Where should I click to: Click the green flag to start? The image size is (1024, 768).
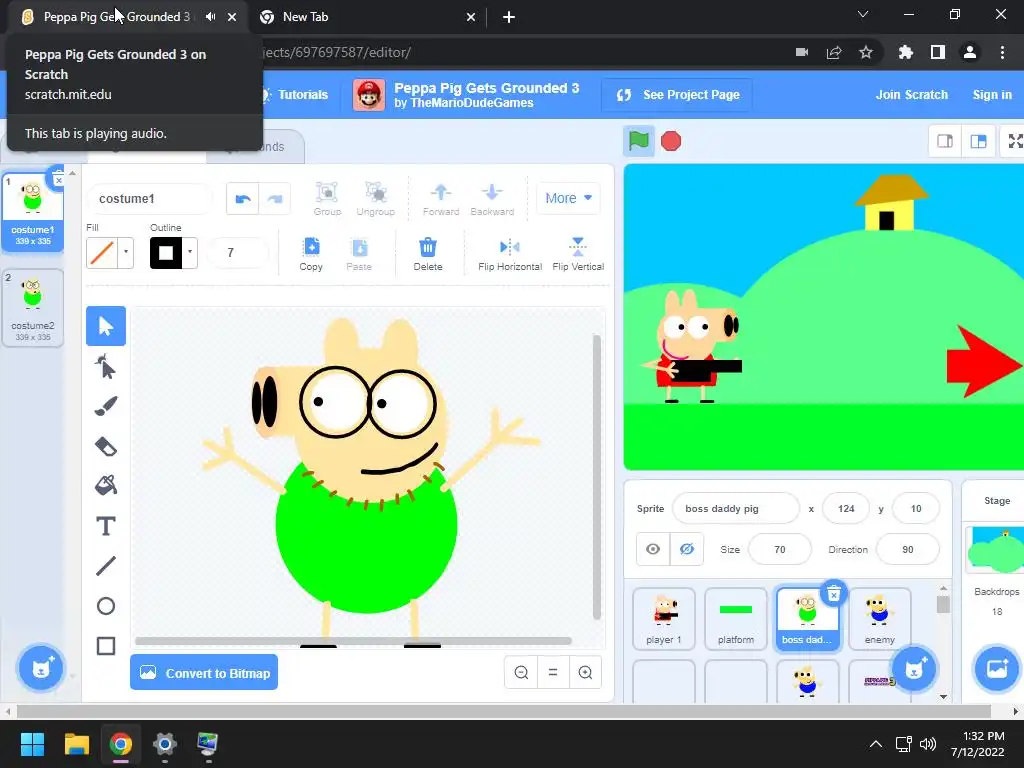[638, 141]
